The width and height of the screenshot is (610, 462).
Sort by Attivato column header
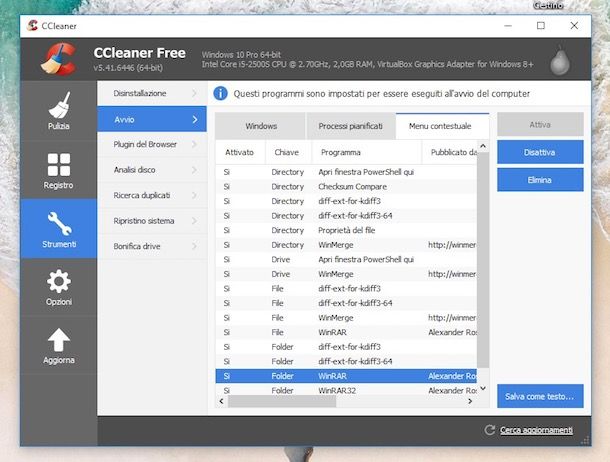coord(240,152)
